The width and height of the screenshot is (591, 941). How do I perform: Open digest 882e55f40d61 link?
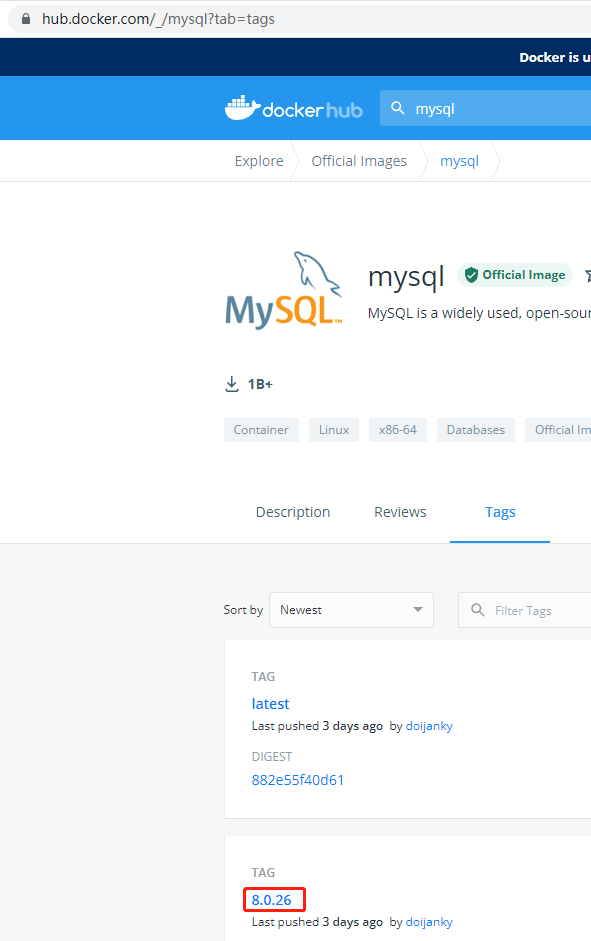point(298,780)
